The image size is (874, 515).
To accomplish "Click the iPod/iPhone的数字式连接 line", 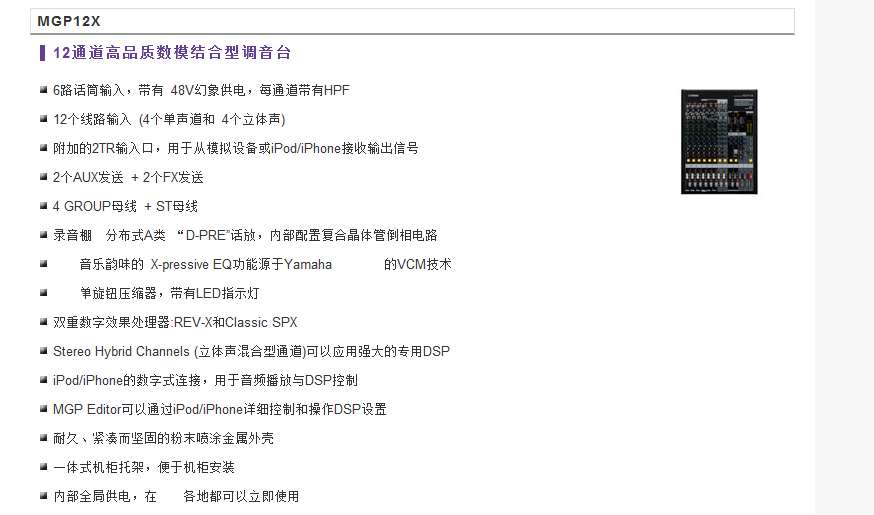I will [x=205, y=380].
